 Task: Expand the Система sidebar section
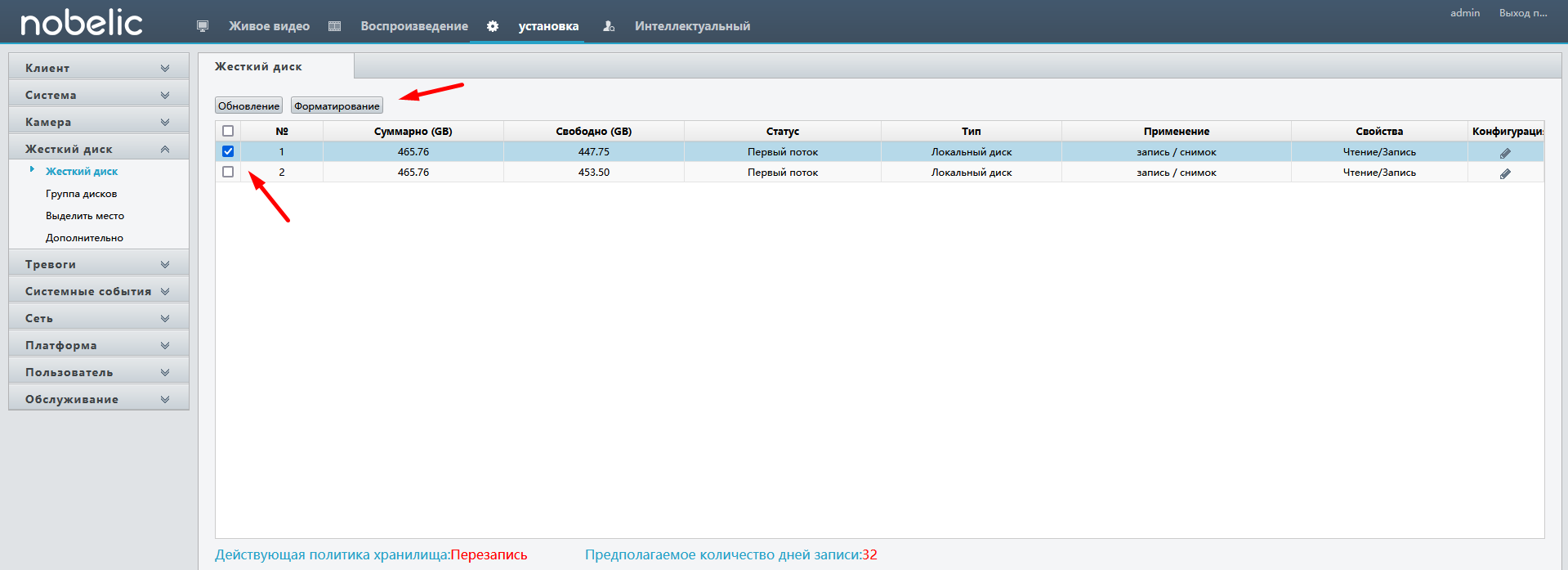click(x=99, y=95)
